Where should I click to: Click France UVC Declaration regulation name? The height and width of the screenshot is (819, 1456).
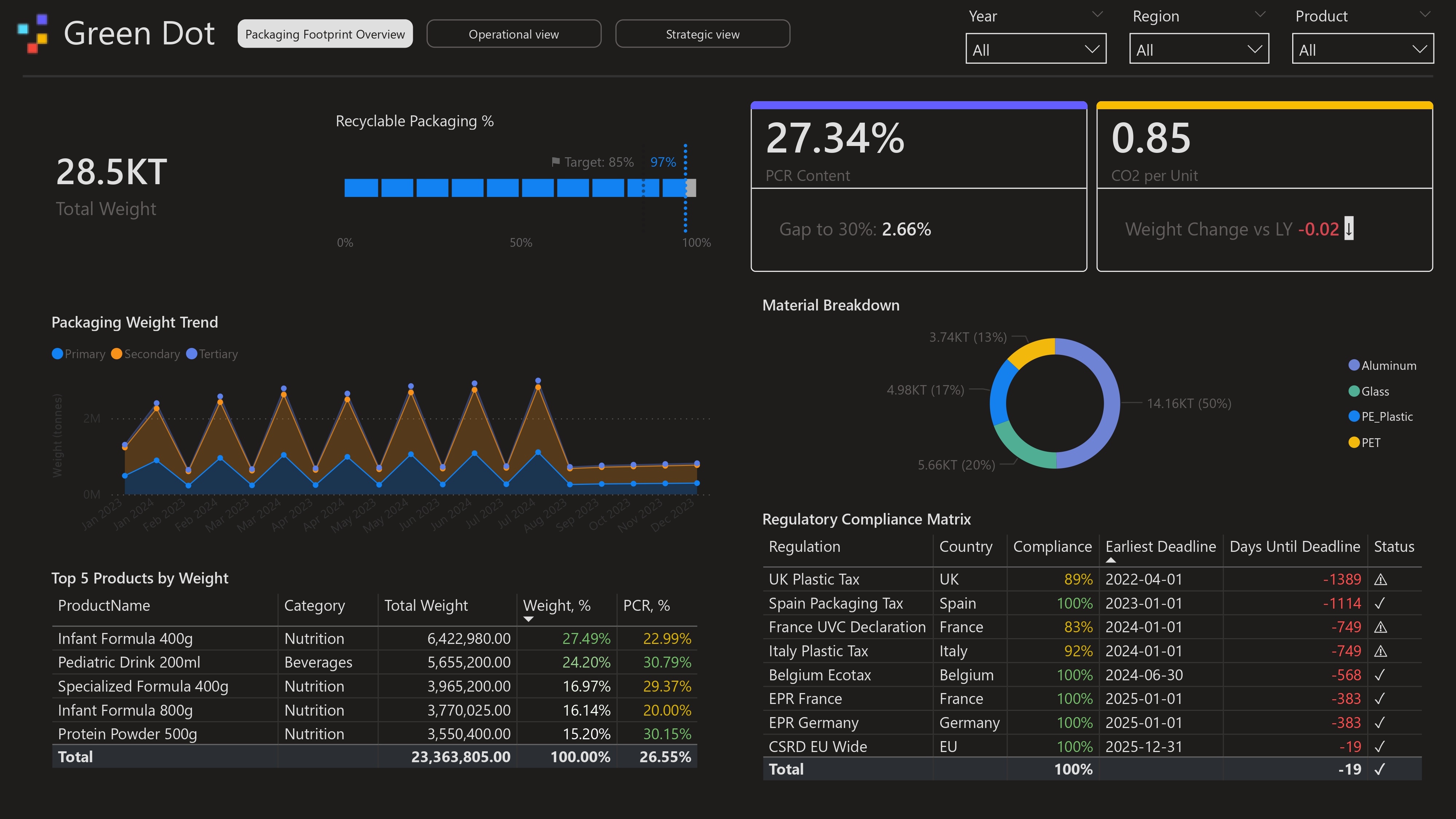(847, 627)
